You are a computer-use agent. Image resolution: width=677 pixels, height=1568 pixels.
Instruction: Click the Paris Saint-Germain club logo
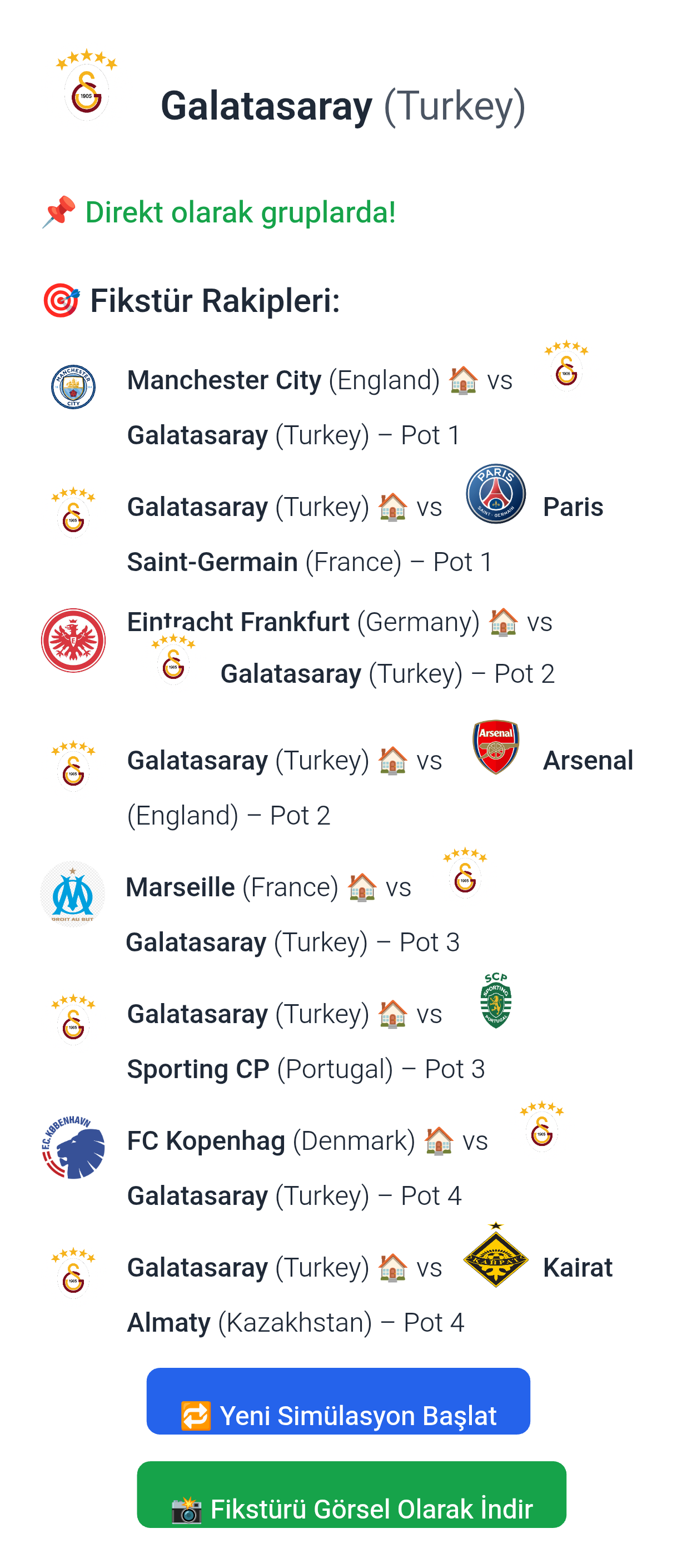(x=496, y=494)
